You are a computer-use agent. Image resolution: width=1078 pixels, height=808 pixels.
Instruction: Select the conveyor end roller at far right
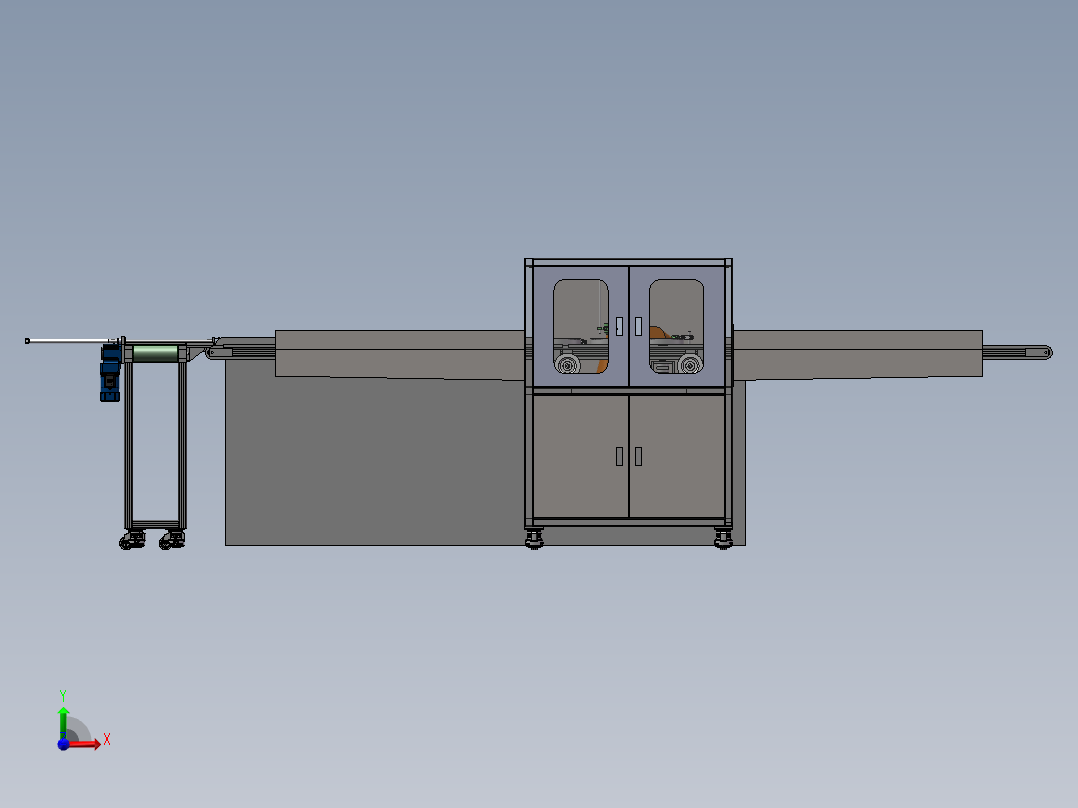pyautogui.click(x=1046, y=352)
